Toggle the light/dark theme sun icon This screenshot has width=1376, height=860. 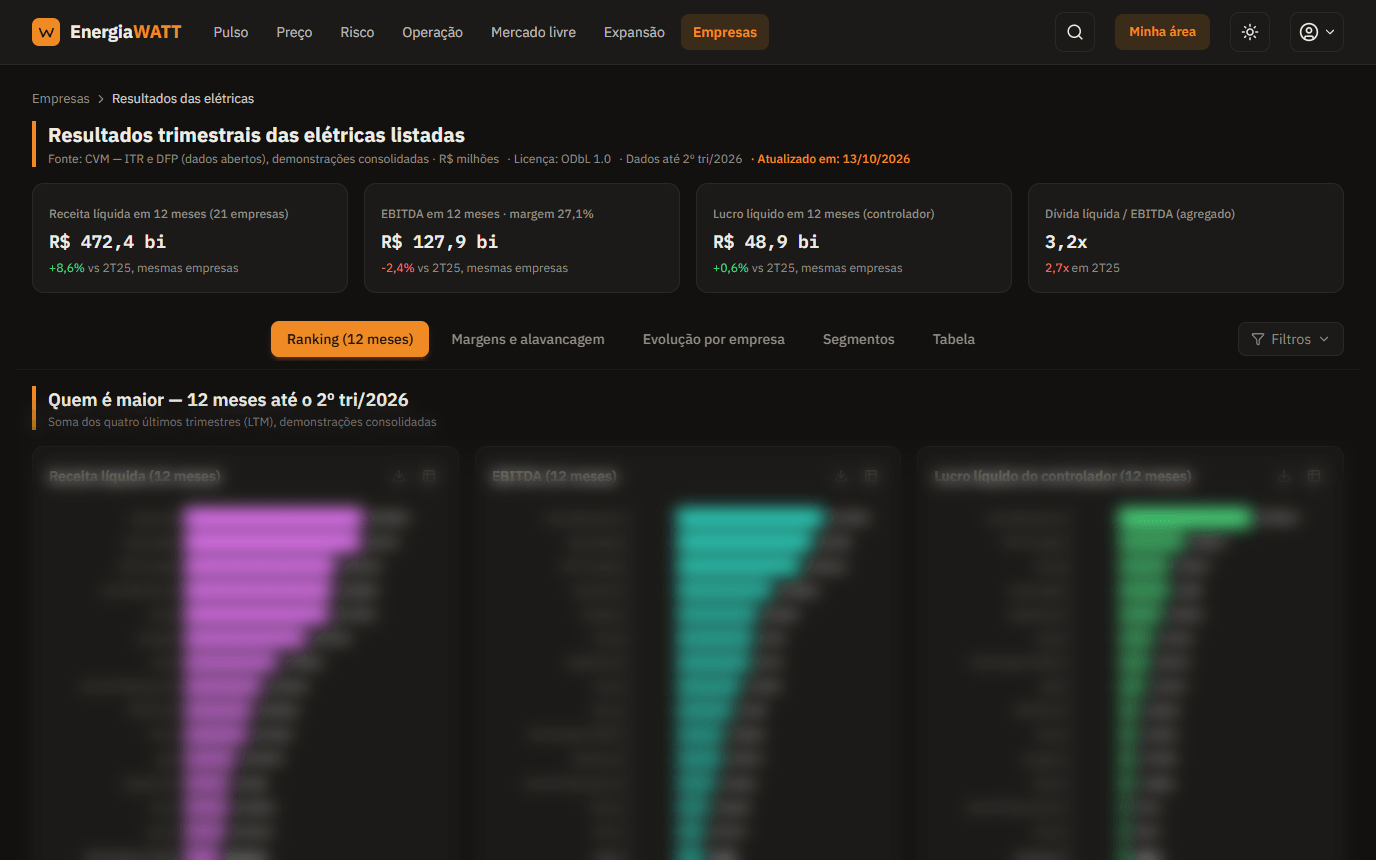pos(1250,32)
